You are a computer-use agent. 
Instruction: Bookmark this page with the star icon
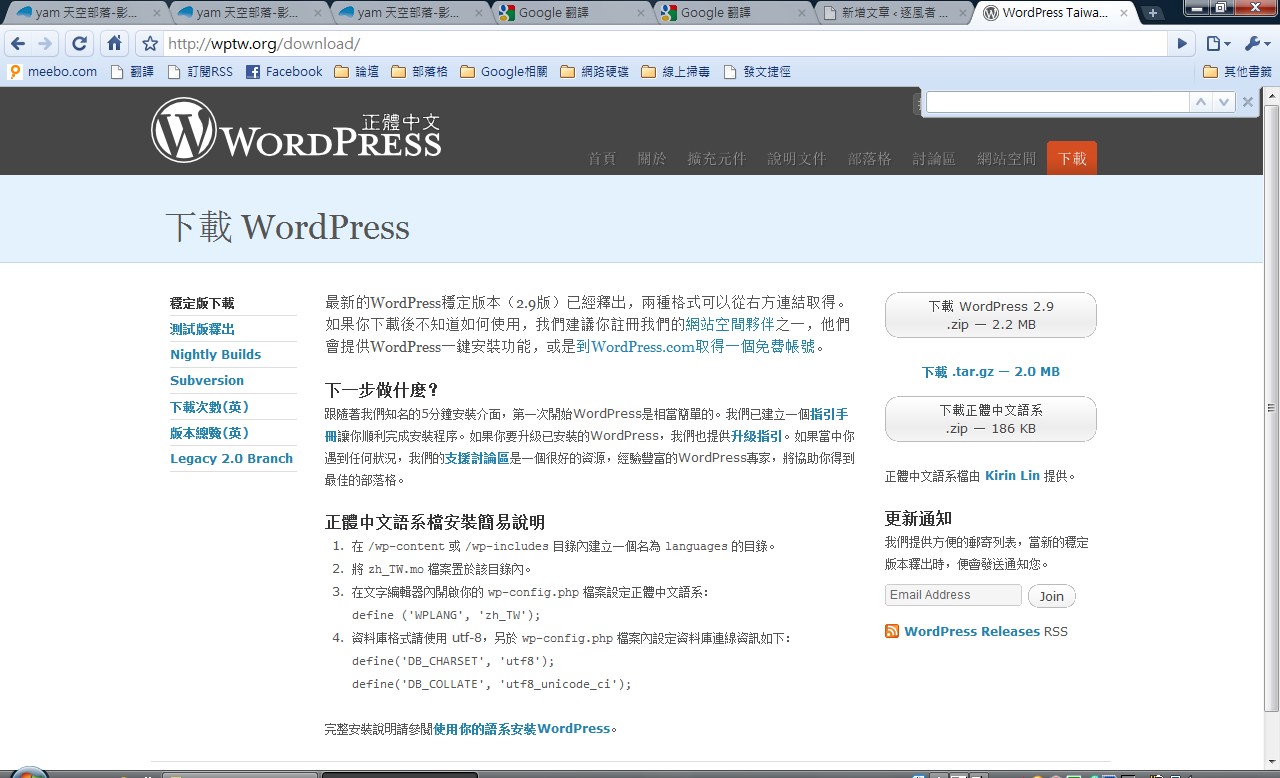pyautogui.click(x=150, y=44)
